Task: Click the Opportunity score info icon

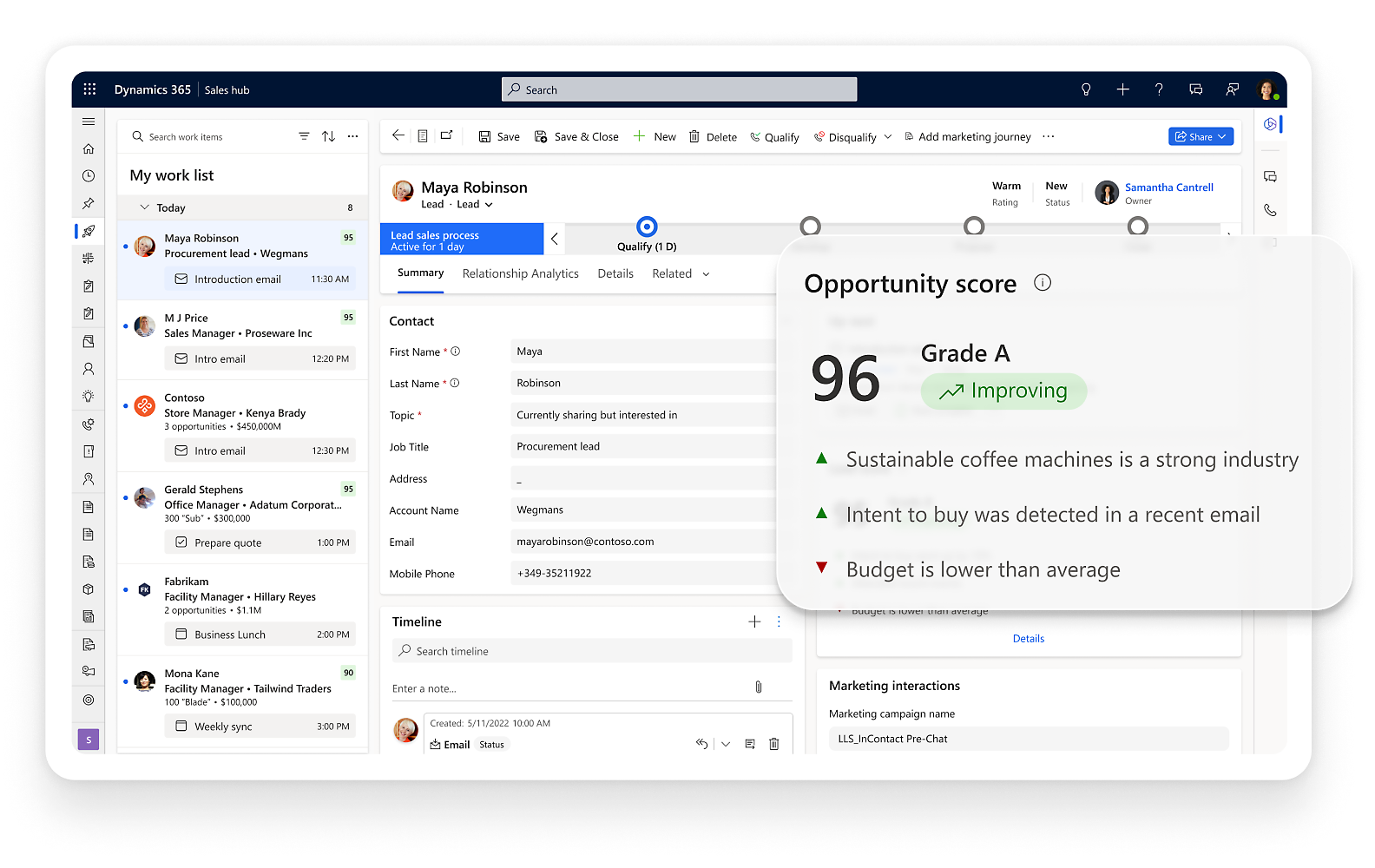Action: tap(1043, 283)
